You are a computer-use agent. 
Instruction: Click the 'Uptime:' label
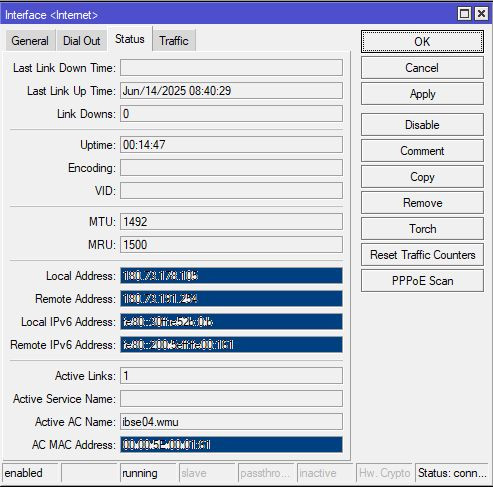click(98, 145)
